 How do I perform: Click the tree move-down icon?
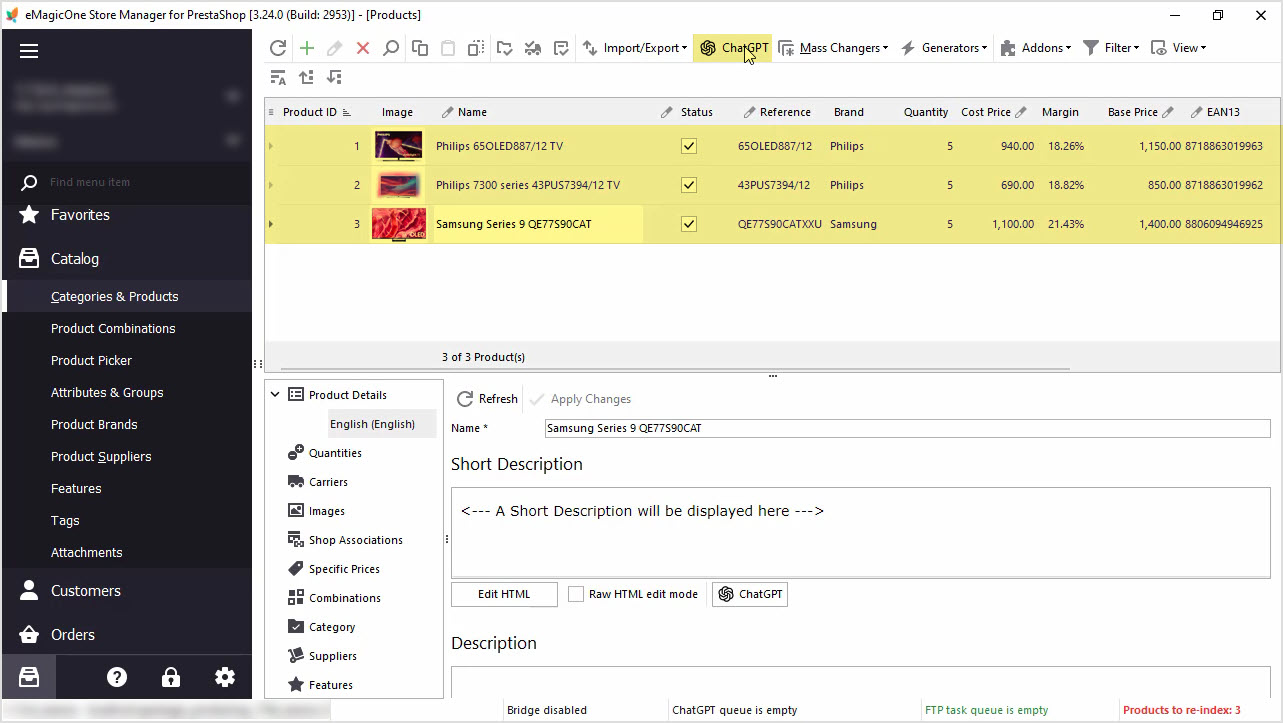(334, 77)
